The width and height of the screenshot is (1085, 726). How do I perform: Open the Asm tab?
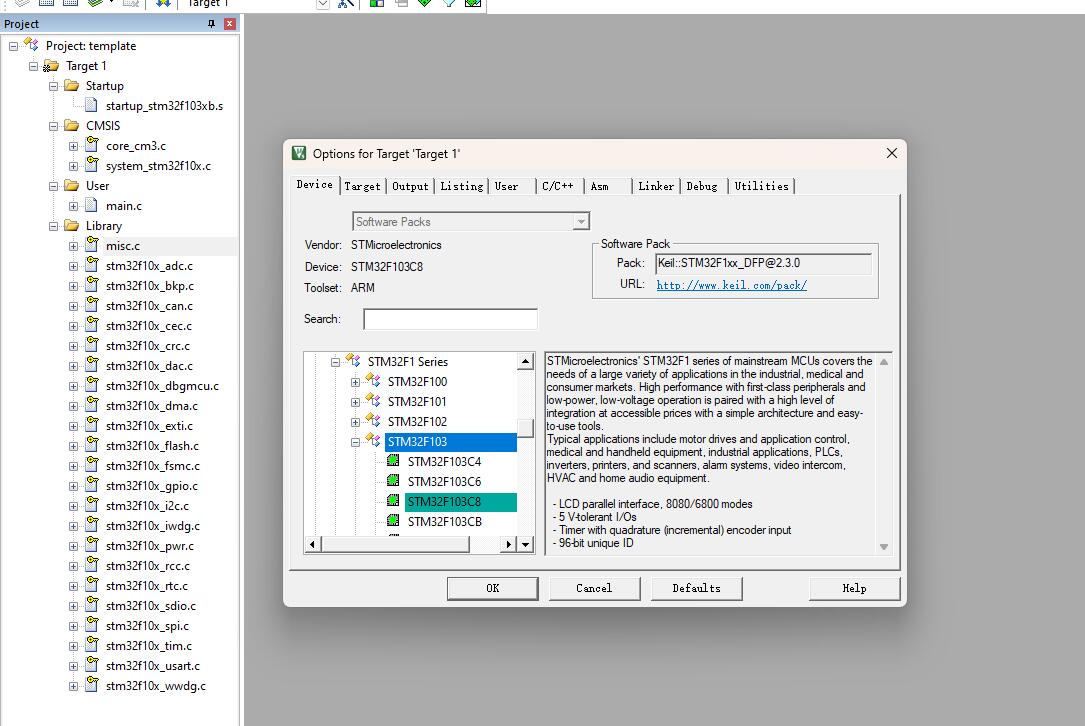(x=600, y=186)
